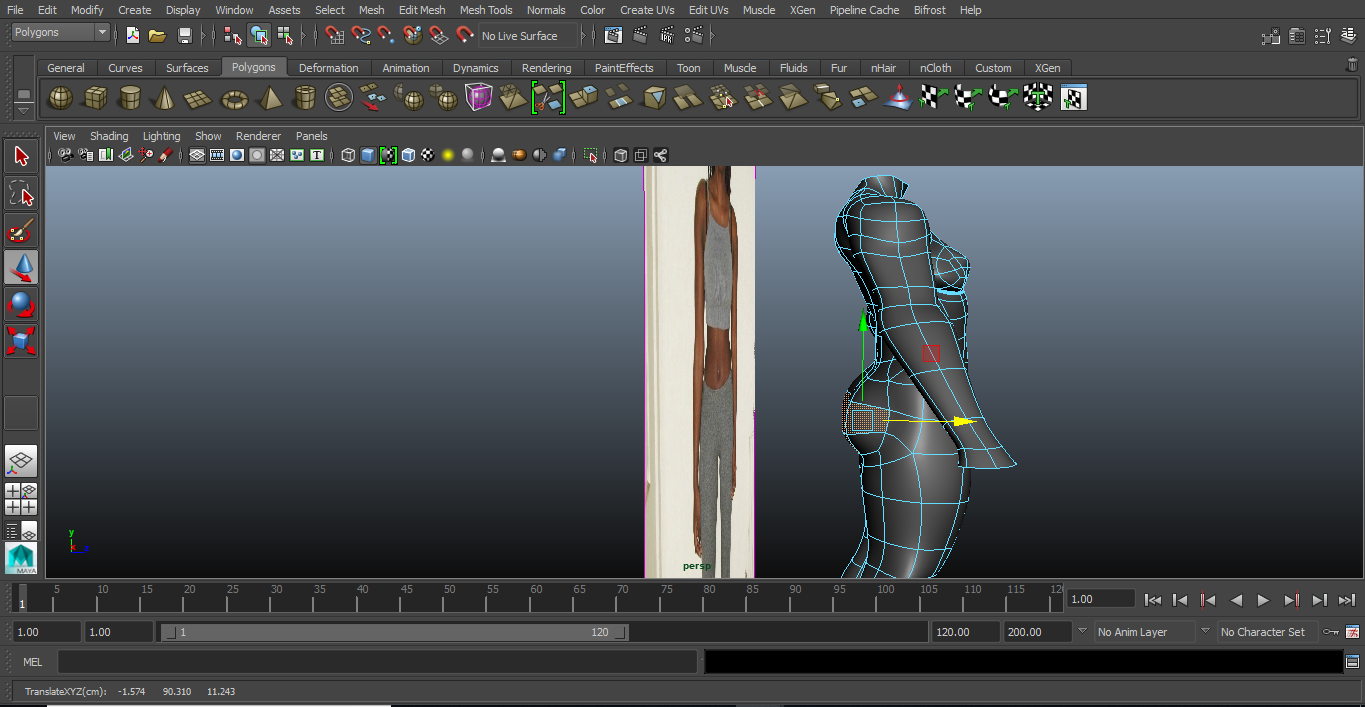This screenshot has height=707, width=1365.
Task: Switch to the Deformation shelf tab
Action: tap(328, 68)
